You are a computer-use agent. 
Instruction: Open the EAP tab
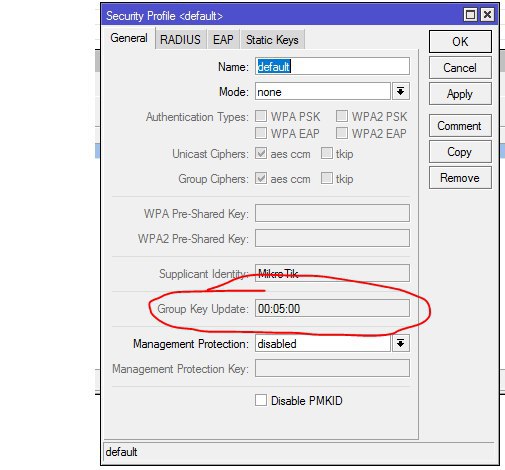point(223,40)
